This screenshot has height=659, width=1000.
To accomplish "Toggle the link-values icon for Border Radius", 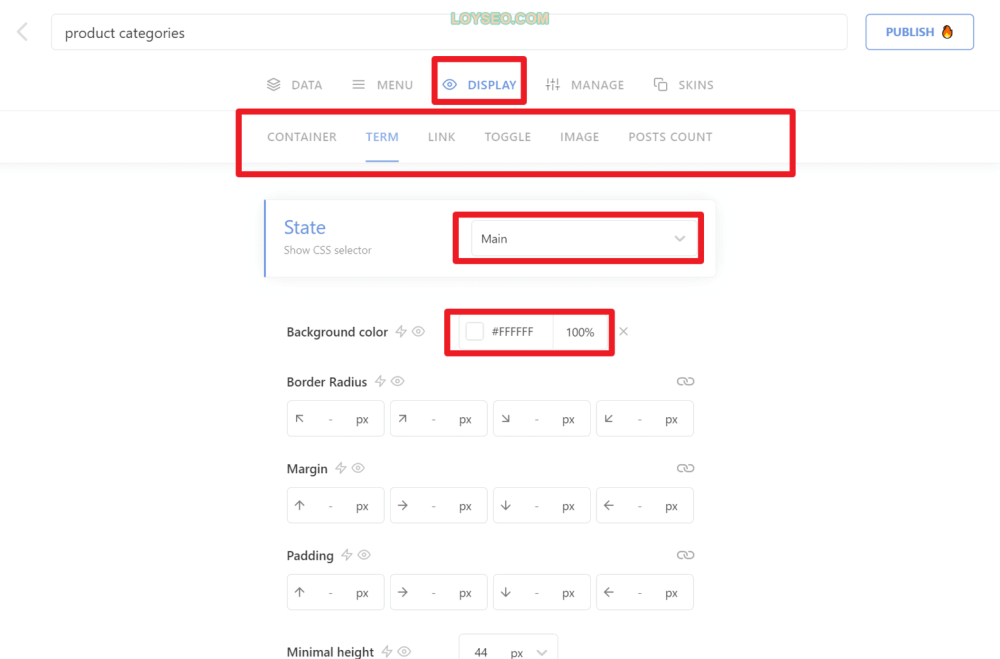I will [x=686, y=381].
